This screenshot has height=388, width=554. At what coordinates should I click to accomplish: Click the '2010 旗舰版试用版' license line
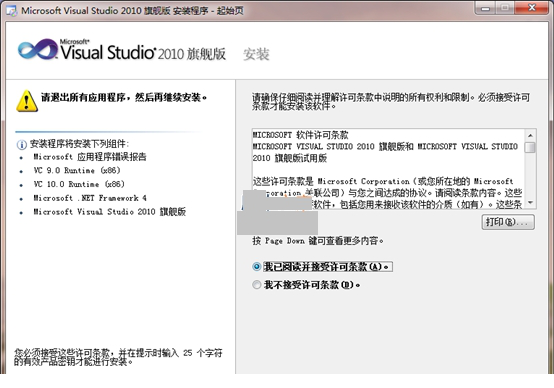click(290, 158)
